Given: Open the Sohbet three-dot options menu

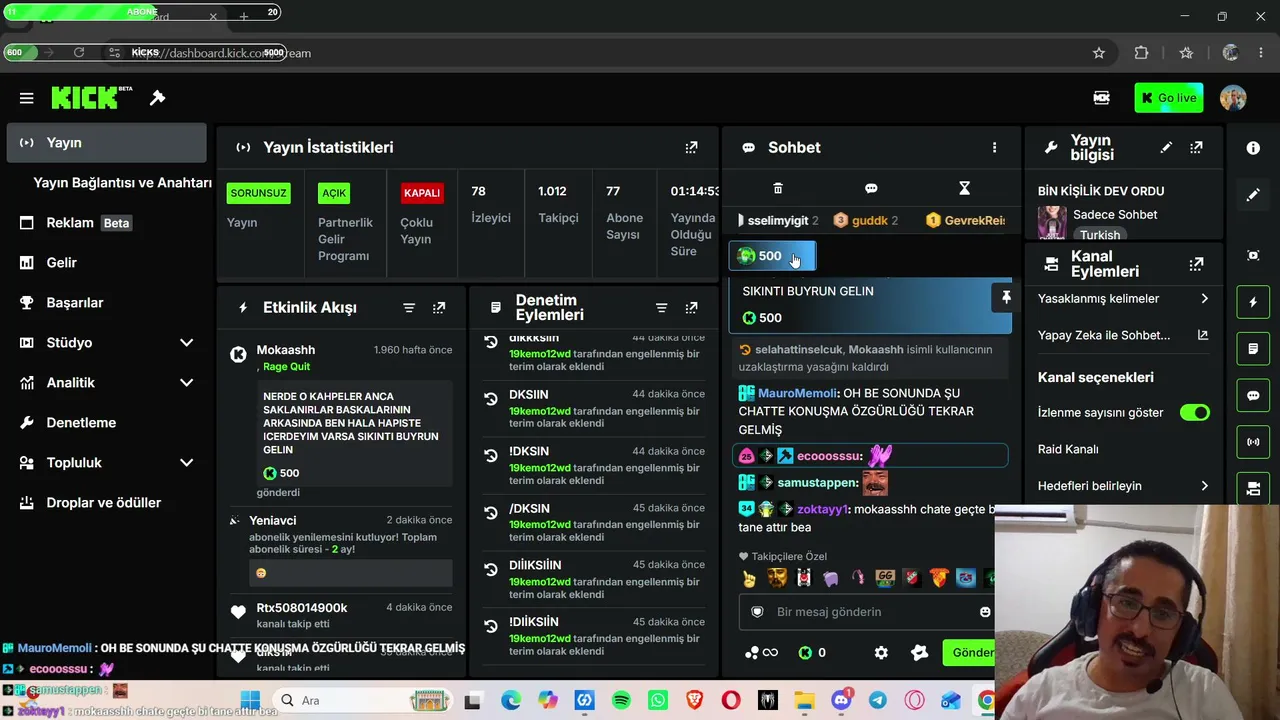Looking at the screenshot, I should click(x=994, y=147).
